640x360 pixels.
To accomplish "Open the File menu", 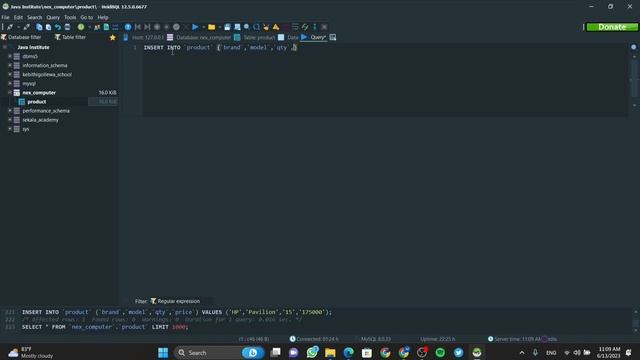I will coord(5,18).
